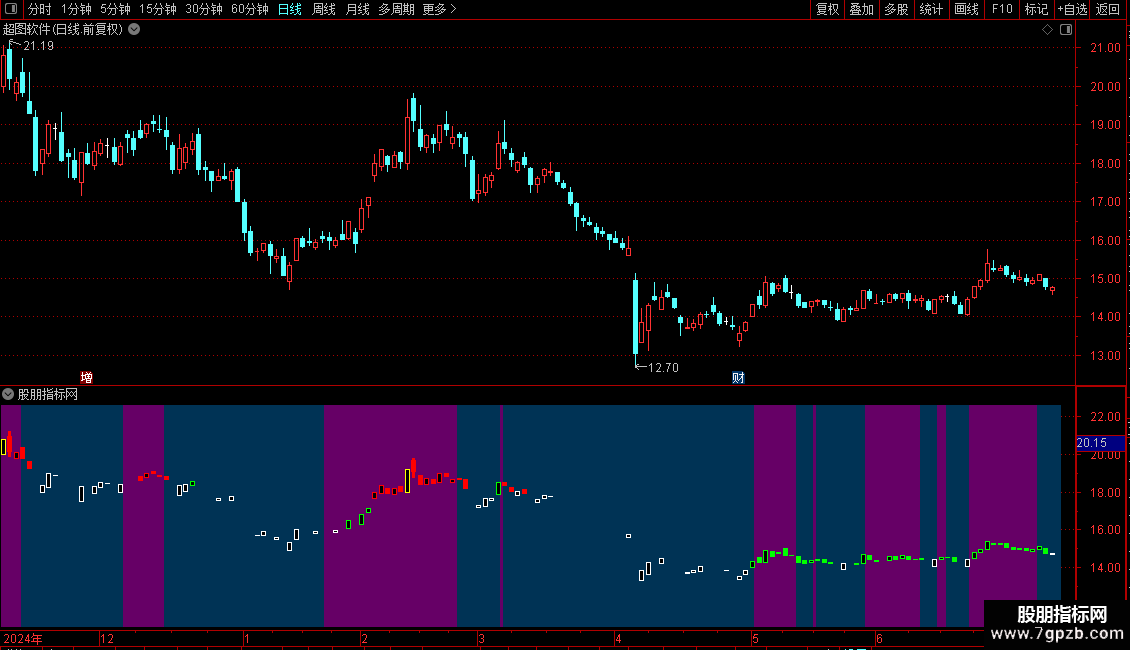Open dropdown next to 超图软件(日线.前复权) title
The image size is (1130, 650).
point(134,29)
